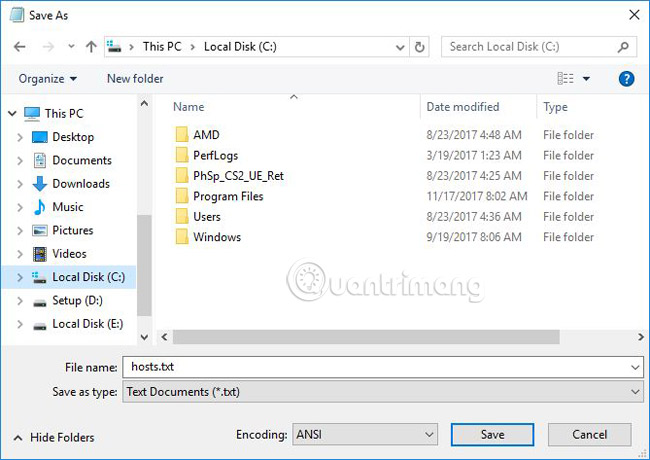The width and height of the screenshot is (650, 460).
Task: Expand the Setup (D:) tree node
Action: [19, 300]
